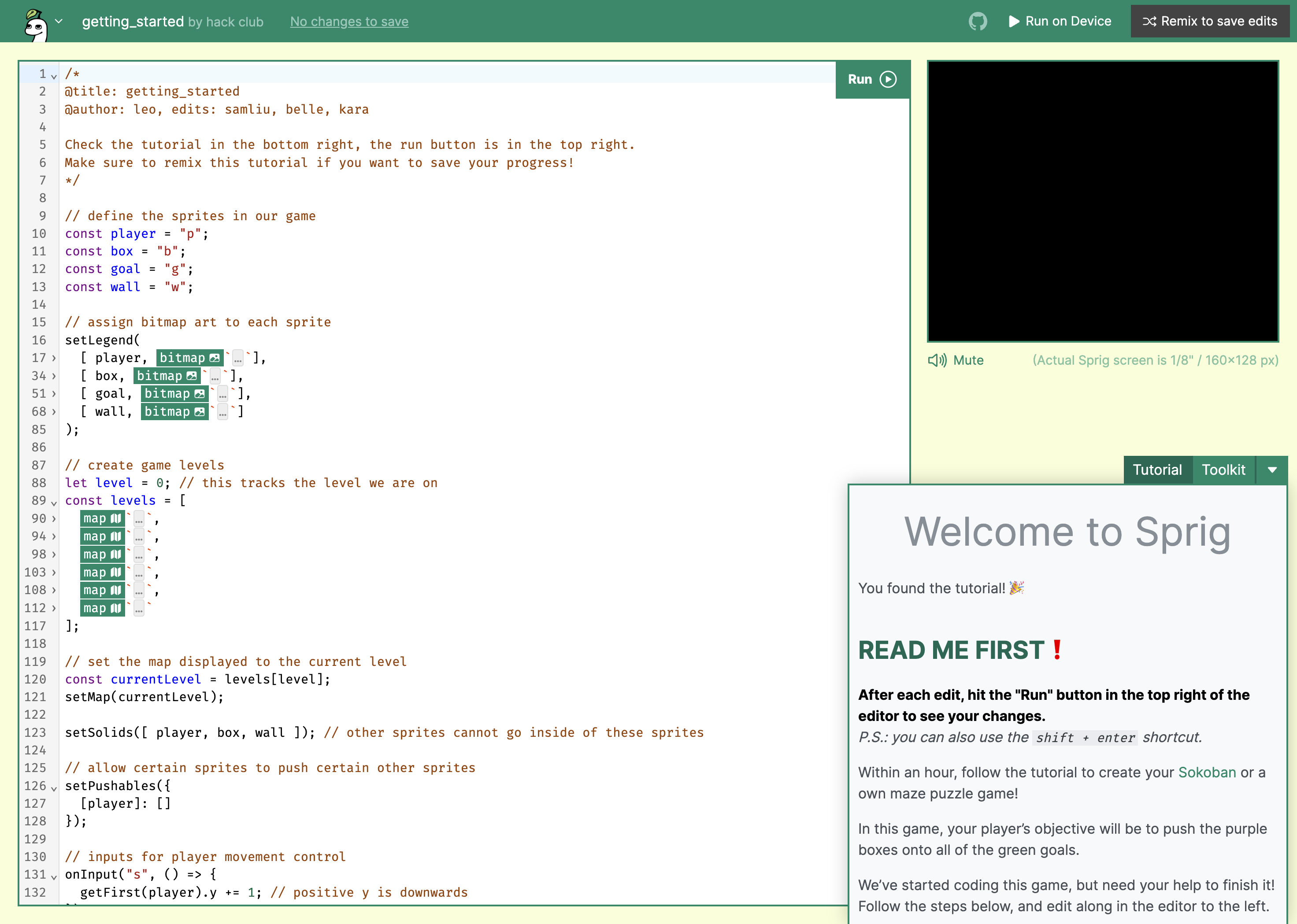Open the player bitmap editor
1297x924 pixels.
[x=189, y=358]
